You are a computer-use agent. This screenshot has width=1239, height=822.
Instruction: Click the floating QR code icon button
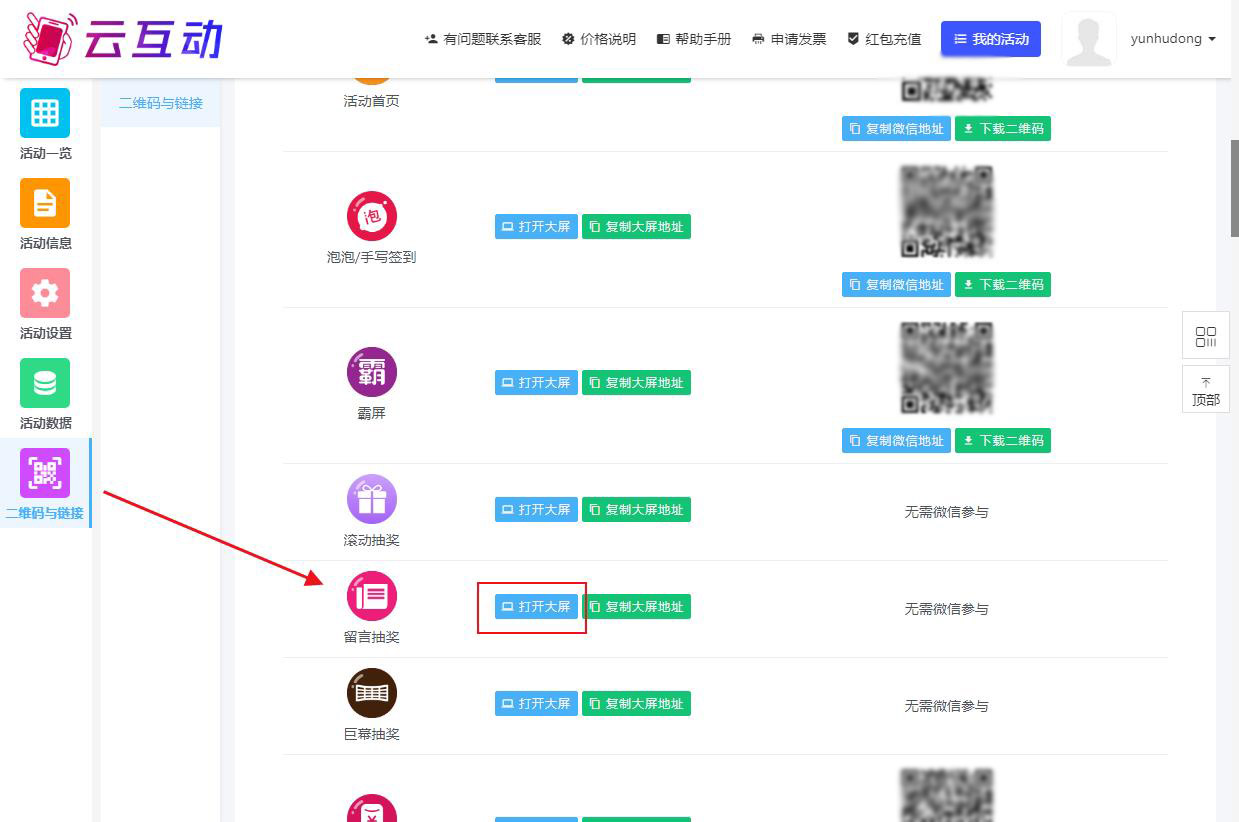pos(1206,336)
